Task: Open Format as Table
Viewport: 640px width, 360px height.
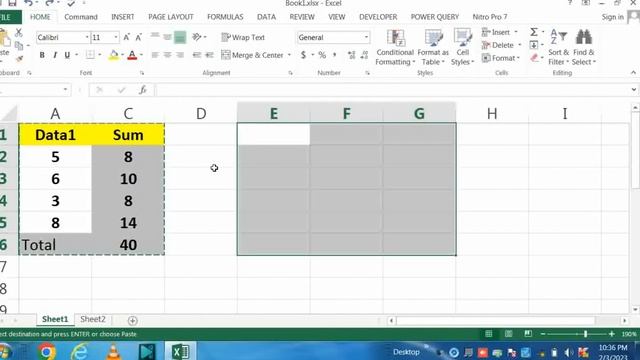Action: 433,47
